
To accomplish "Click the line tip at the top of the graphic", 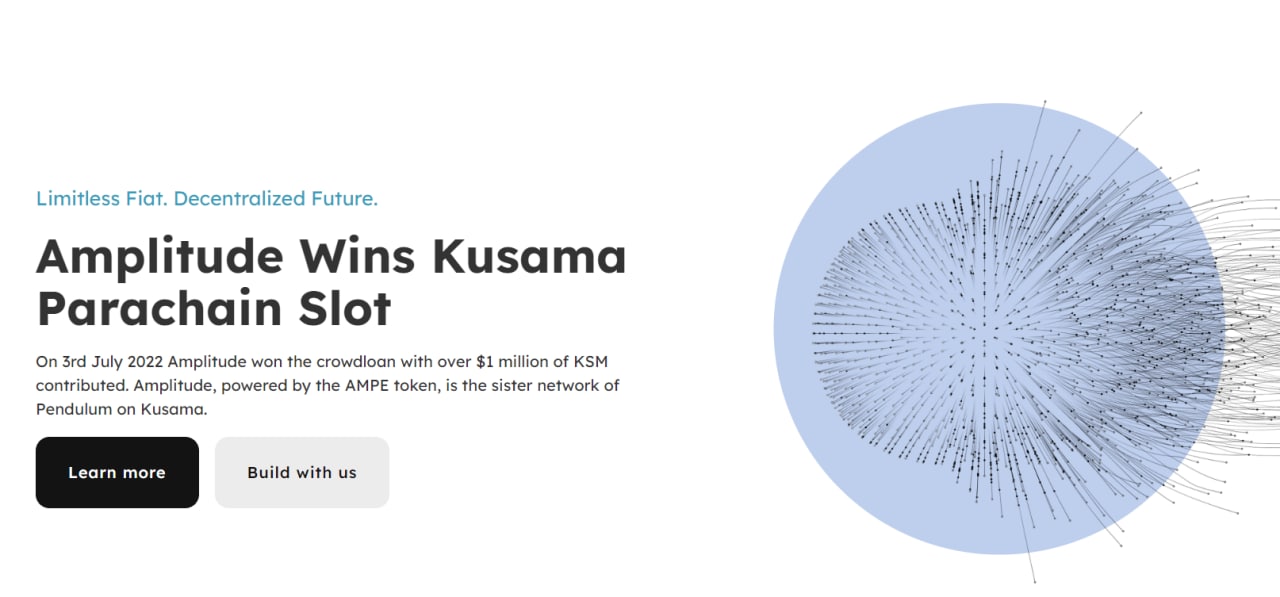I will 1045,102.
